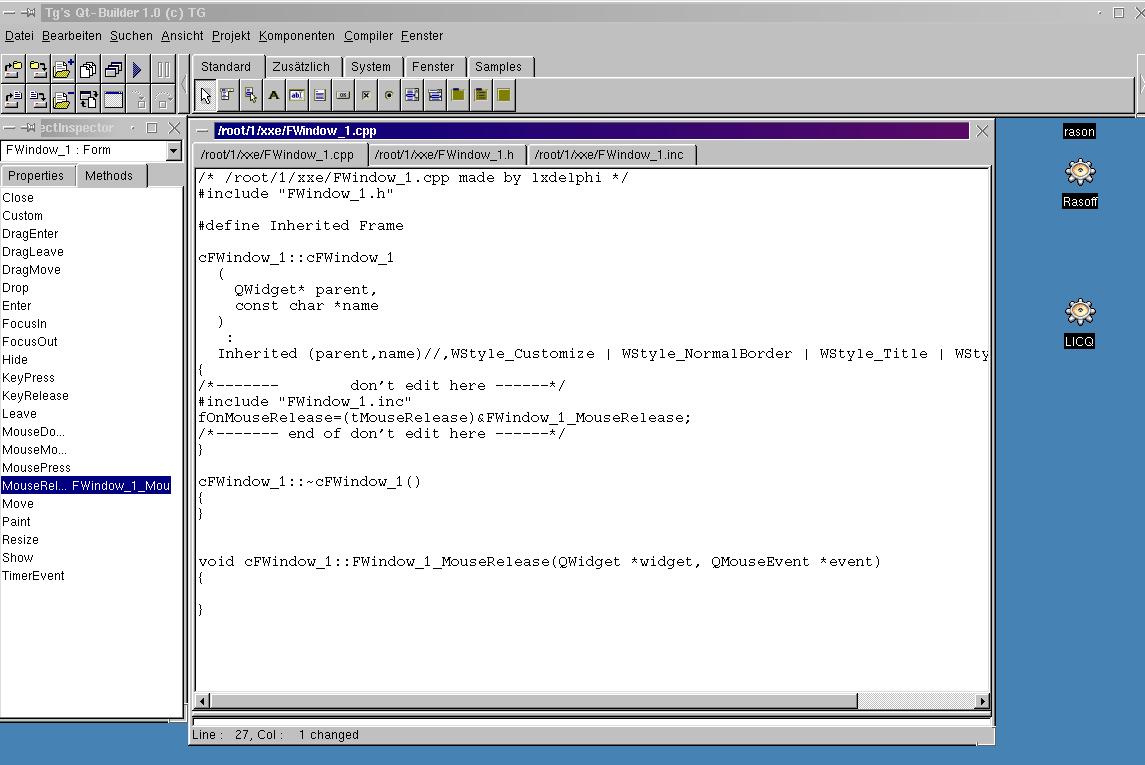Click the blue Run arrow icon

(x=138, y=69)
